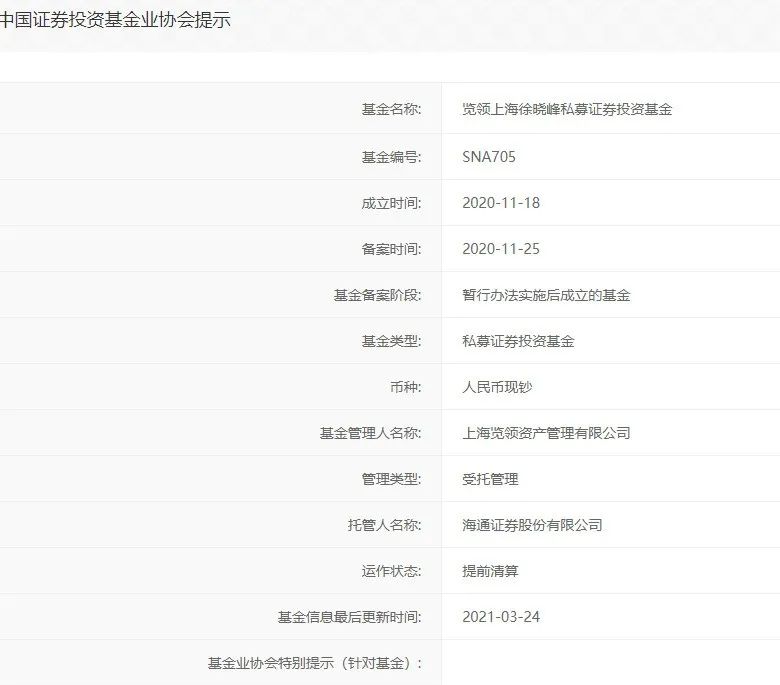Viewport: 780px width, 685px height.
Task: Click the custodian 海通证券股份有限公司
Action: pos(532,525)
